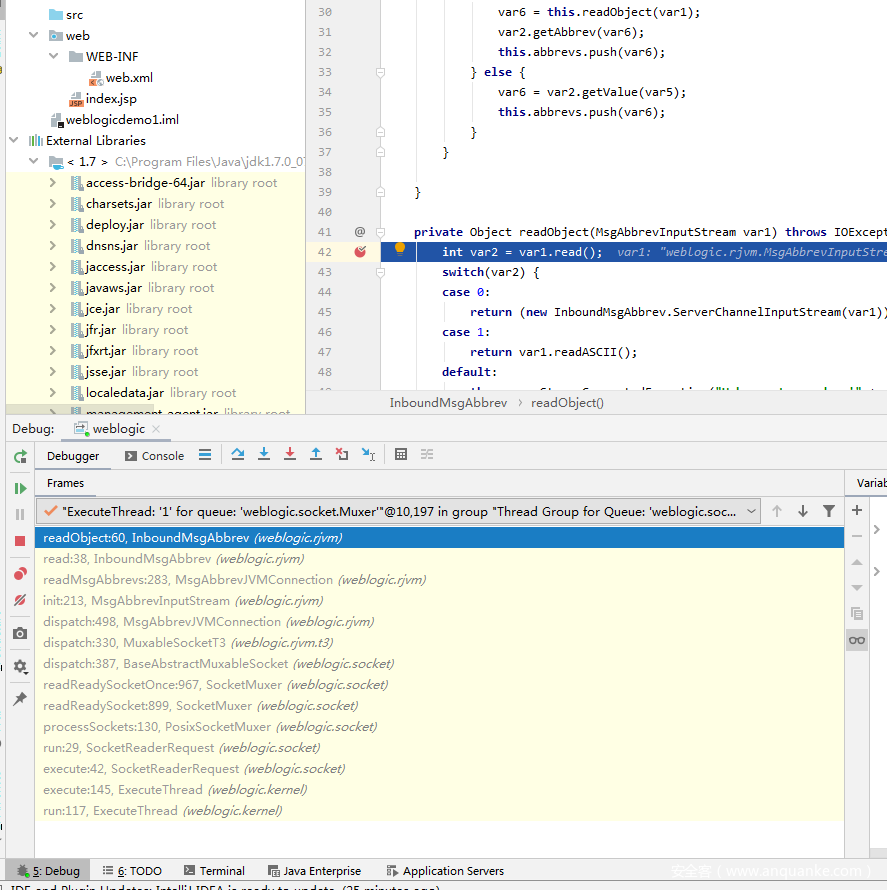This screenshot has width=887, height=890.
Task: Toggle the glasses watches view icon
Action: (856, 640)
